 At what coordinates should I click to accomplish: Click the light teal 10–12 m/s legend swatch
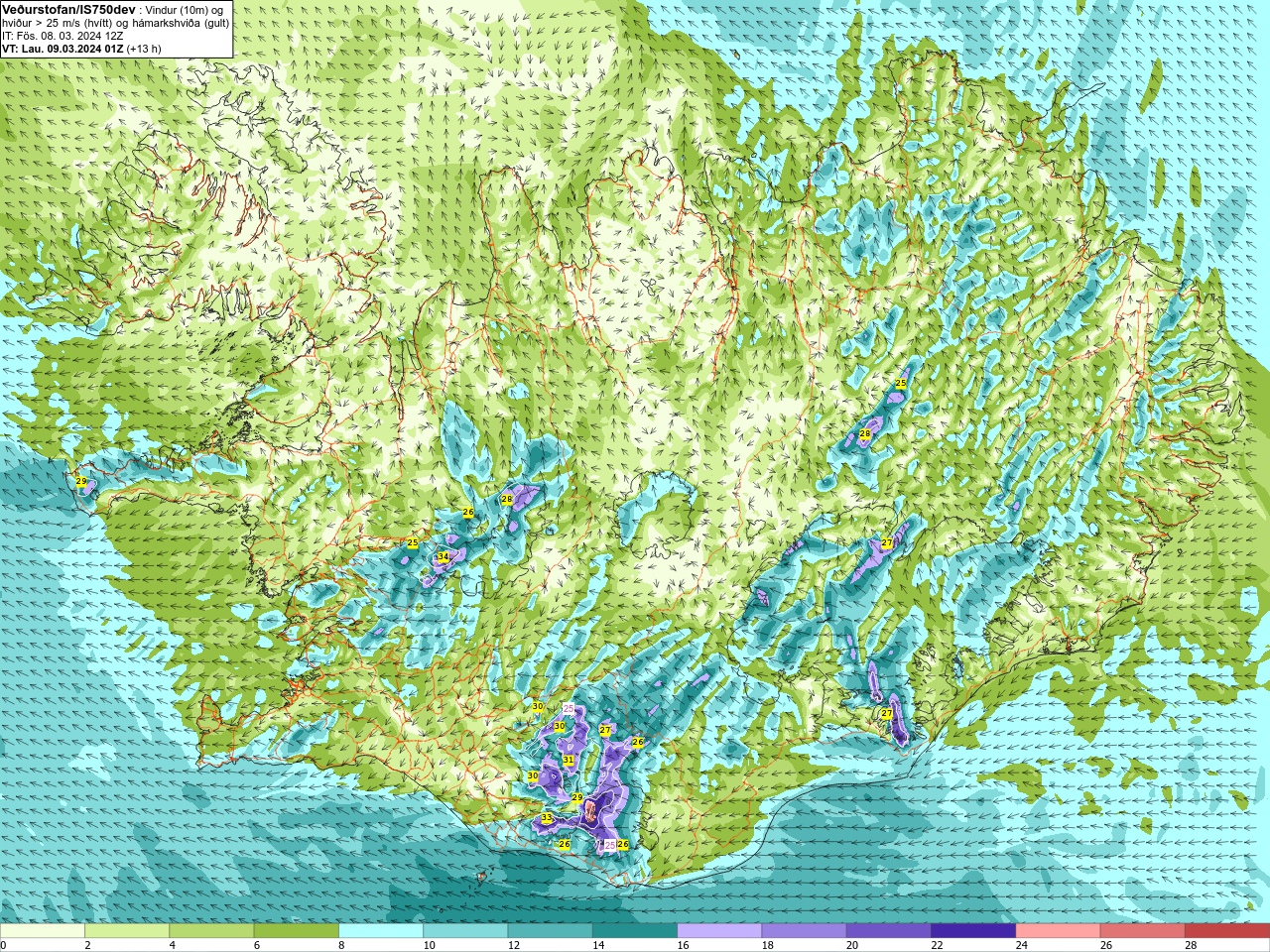[x=465, y=931]
